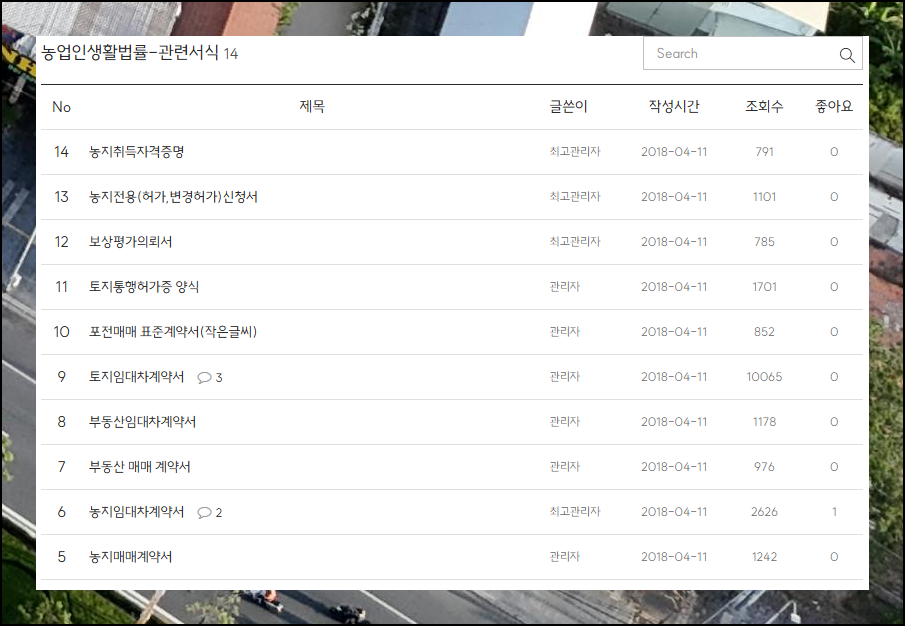905x626 pixels.
Task: Click the search magnifier icon
Action: [847, 55]
